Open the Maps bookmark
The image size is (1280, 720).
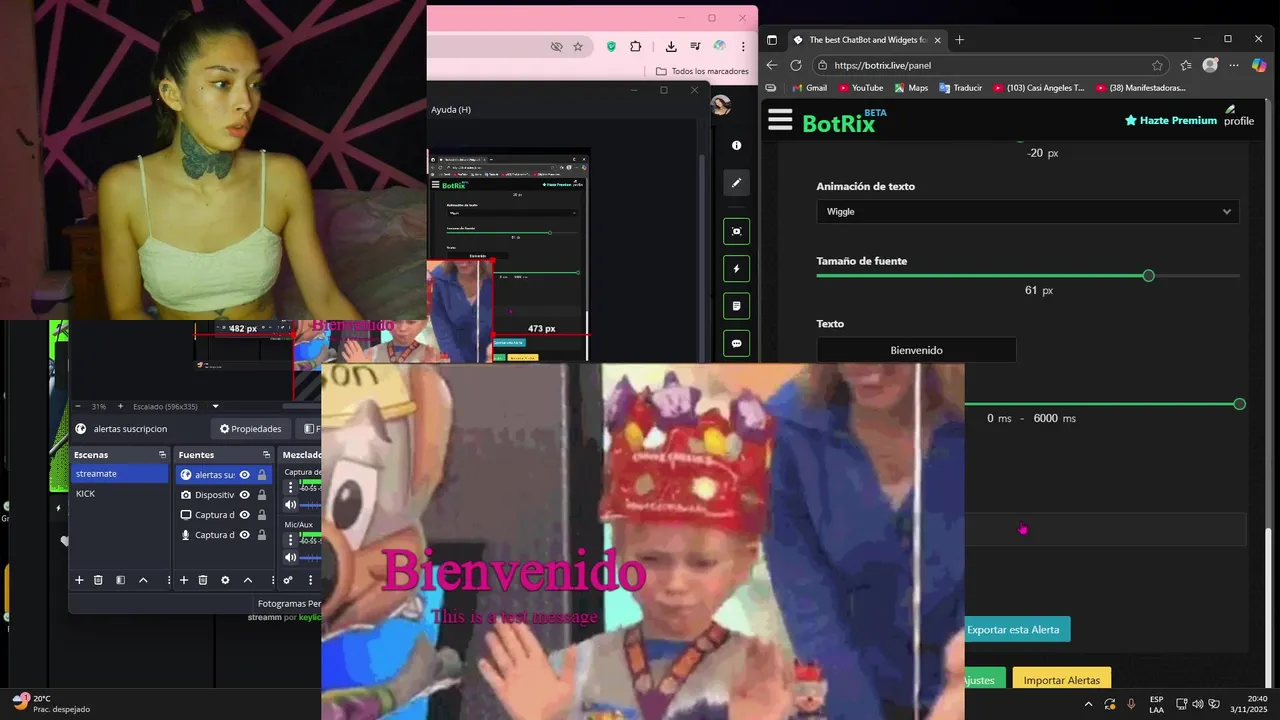tap(911, 88)
